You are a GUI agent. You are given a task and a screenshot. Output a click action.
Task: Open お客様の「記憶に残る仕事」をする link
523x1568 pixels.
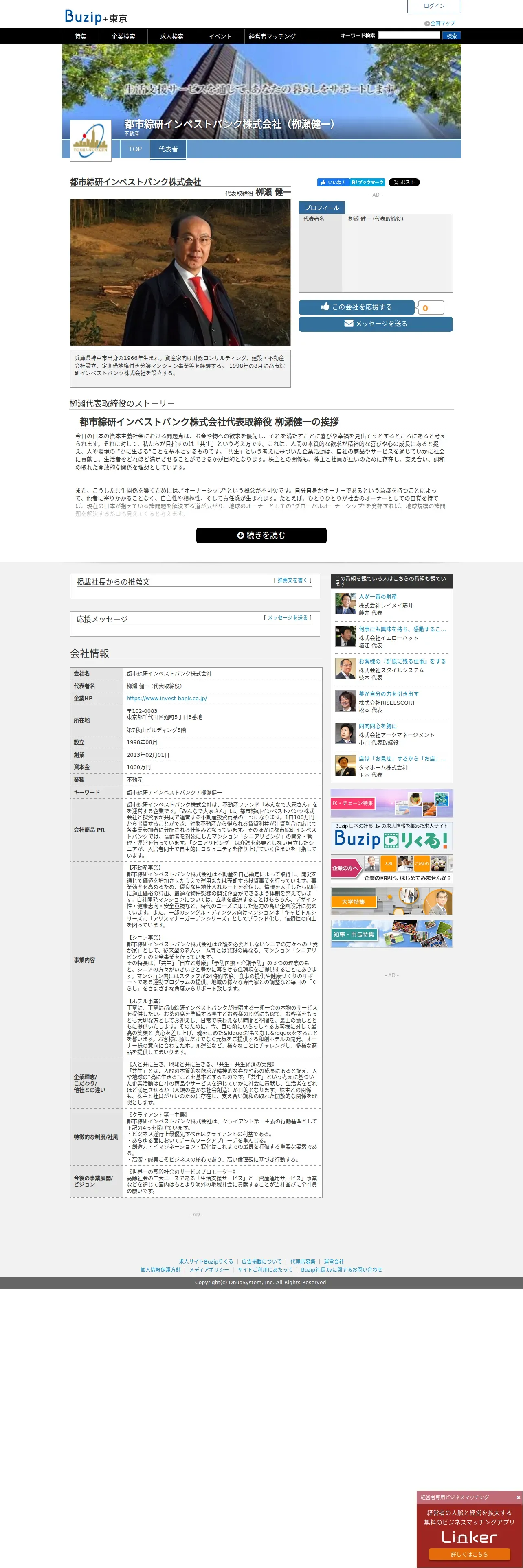pyautogui.click(x=402, y=661)
